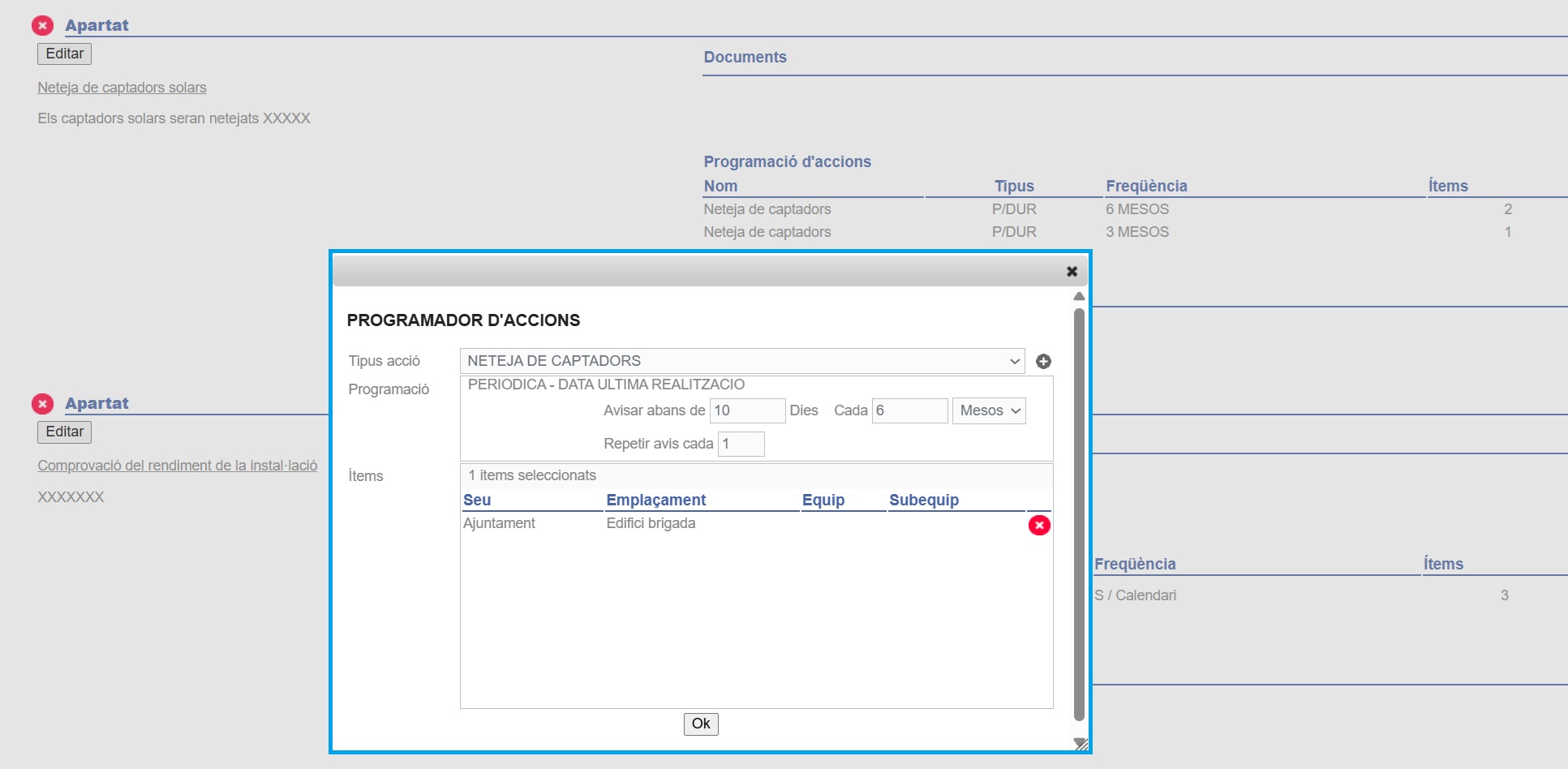Click the 3 MESOS frequency cell
This screenshot has height=769, width=1568.
click(1137, 232)
